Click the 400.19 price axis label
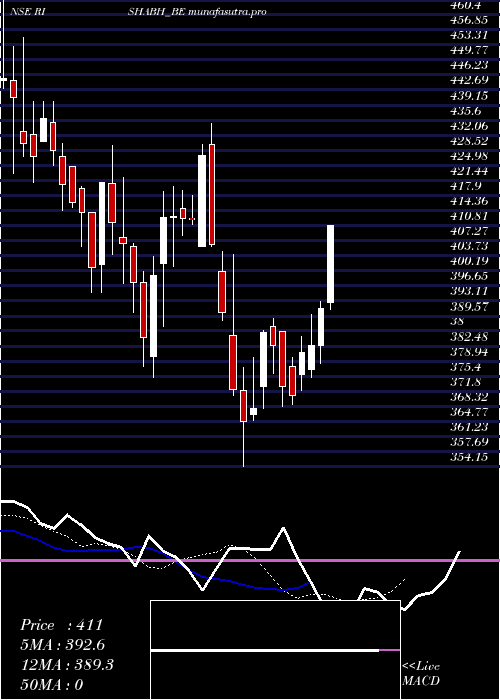500x700 pixels. pyautogui.click(x=469, y=262)
